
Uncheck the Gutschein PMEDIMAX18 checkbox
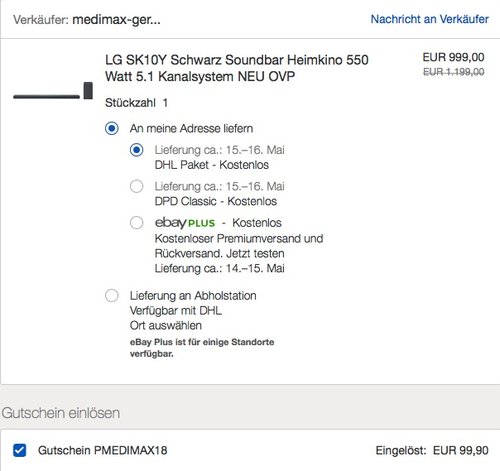coord(20,450)
